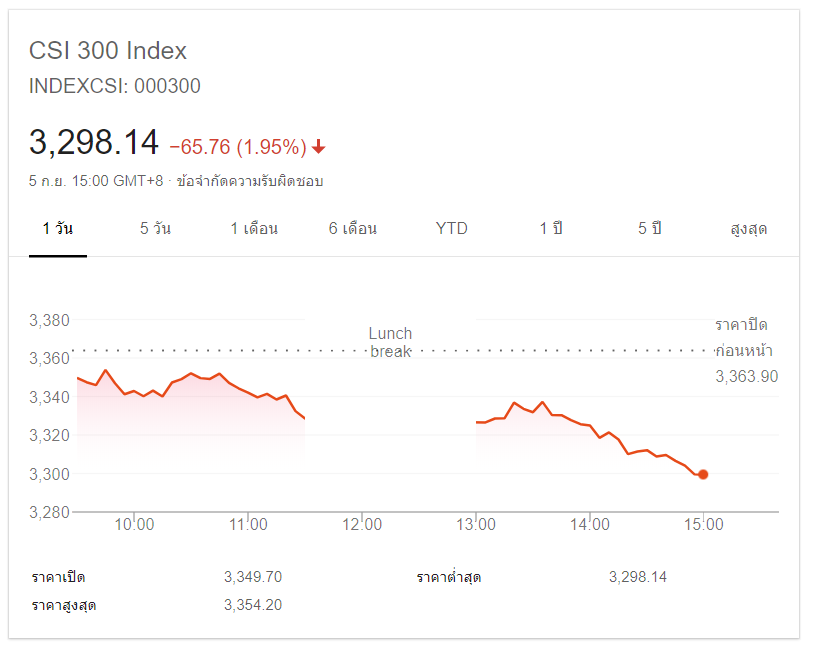This screenshot has height=654, width=813.
Task: Click the red end-point dot on chart
Action: coord(703,474)
